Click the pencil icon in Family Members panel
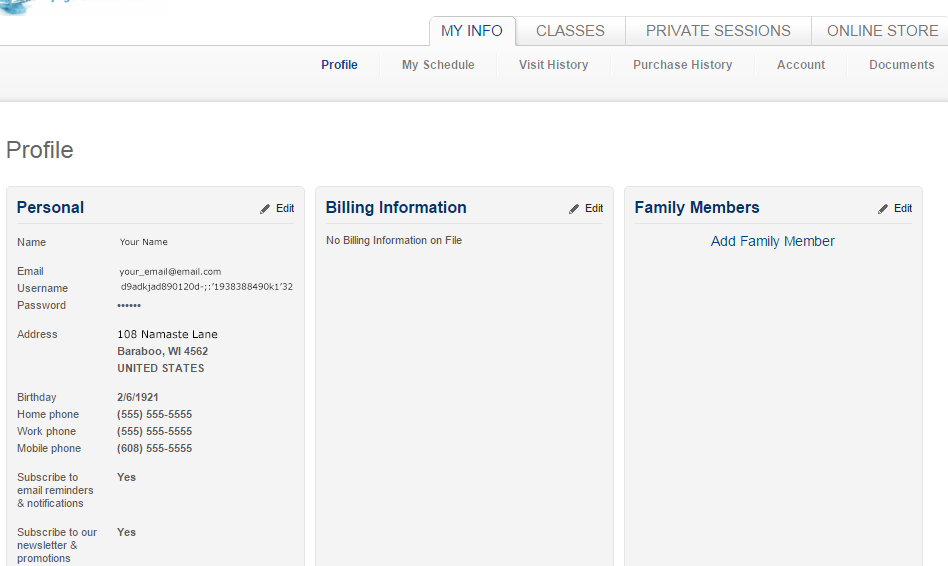The height and width of the screenshot is (566, 948). pos(883,209)
